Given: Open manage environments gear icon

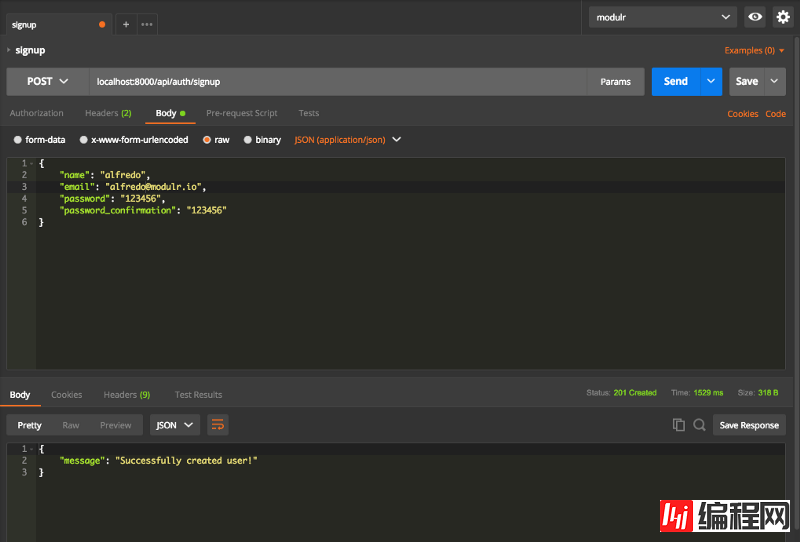Looking at the screenshot, I should [783, 17].
